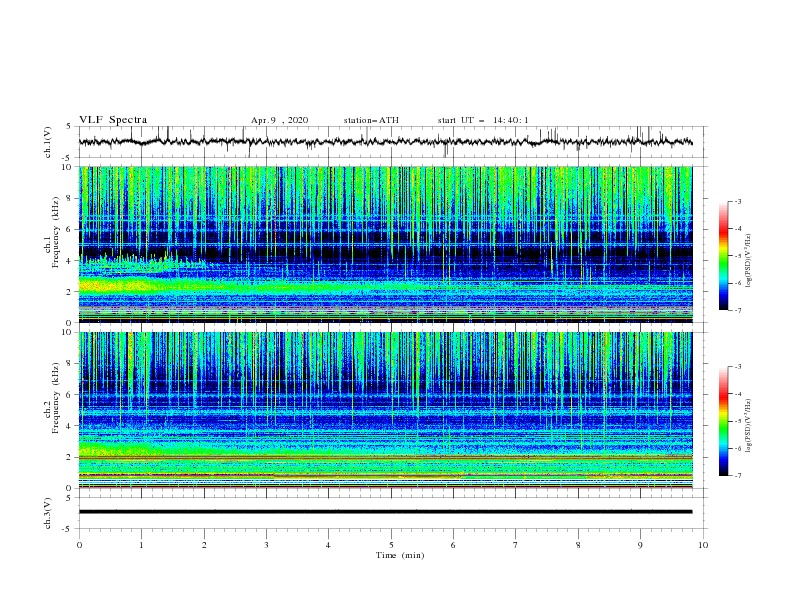Click the "-5" tick on ch.3(V) axis

[x=68, y=529]
